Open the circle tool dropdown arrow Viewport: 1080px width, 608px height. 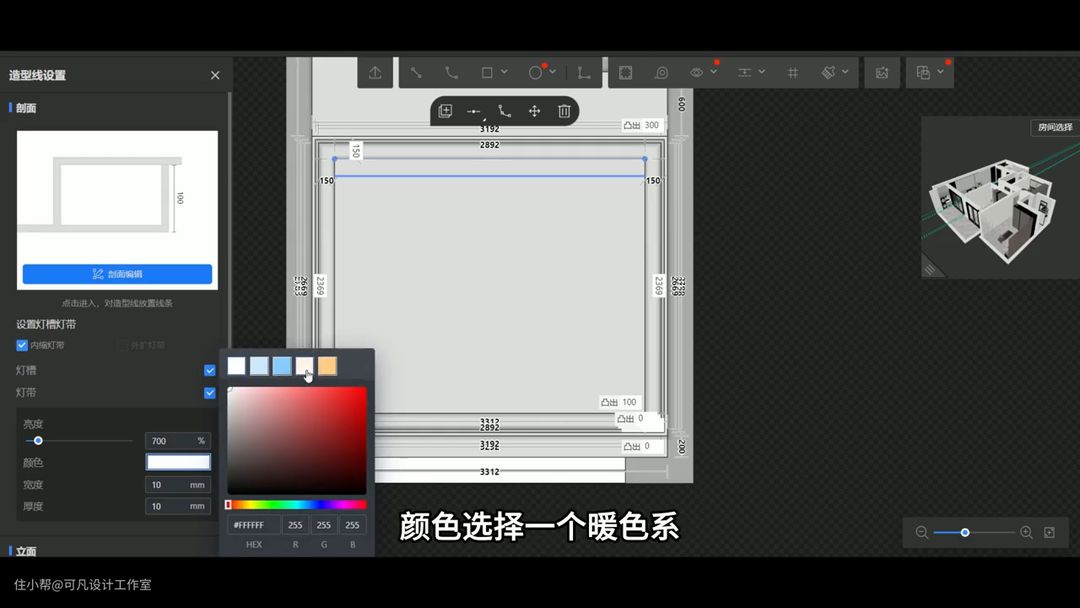click(x=552, y=72)
